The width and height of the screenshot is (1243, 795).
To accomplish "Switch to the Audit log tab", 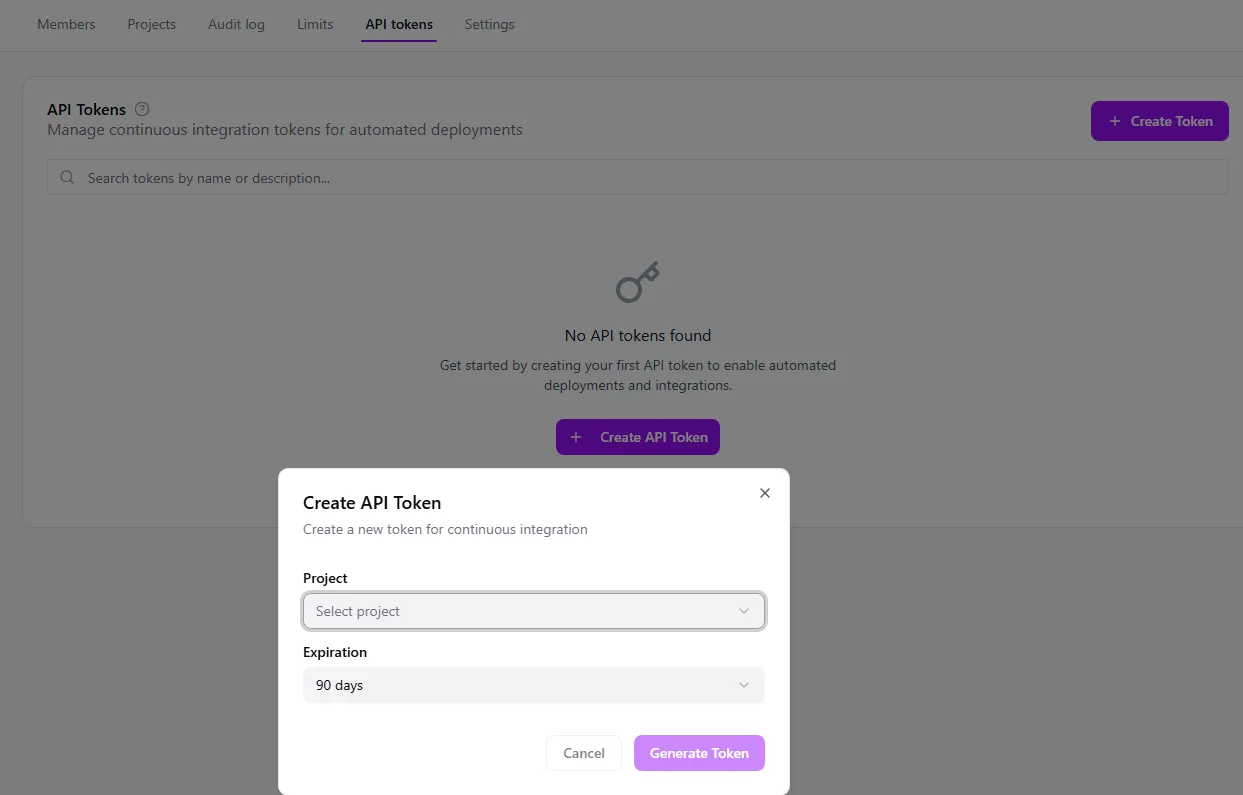I will tap(236, 24).
